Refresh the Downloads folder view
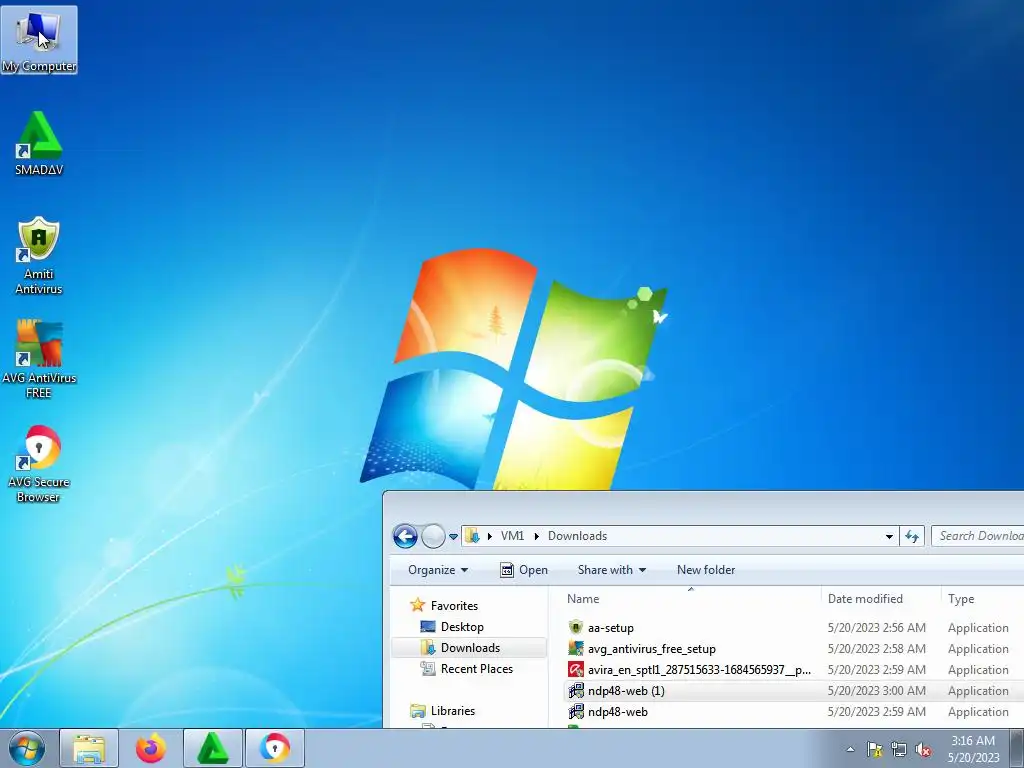 coord(912,536)
